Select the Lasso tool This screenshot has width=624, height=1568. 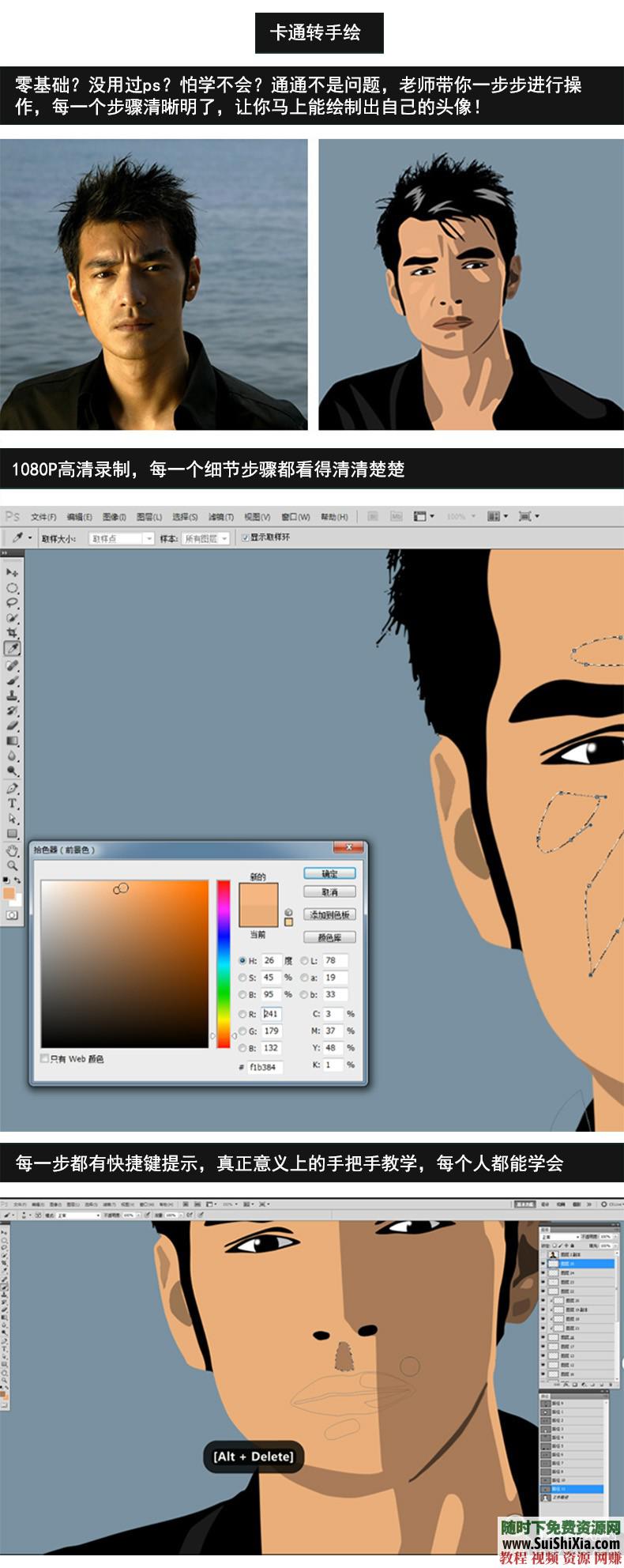click(x=12, y=602)
